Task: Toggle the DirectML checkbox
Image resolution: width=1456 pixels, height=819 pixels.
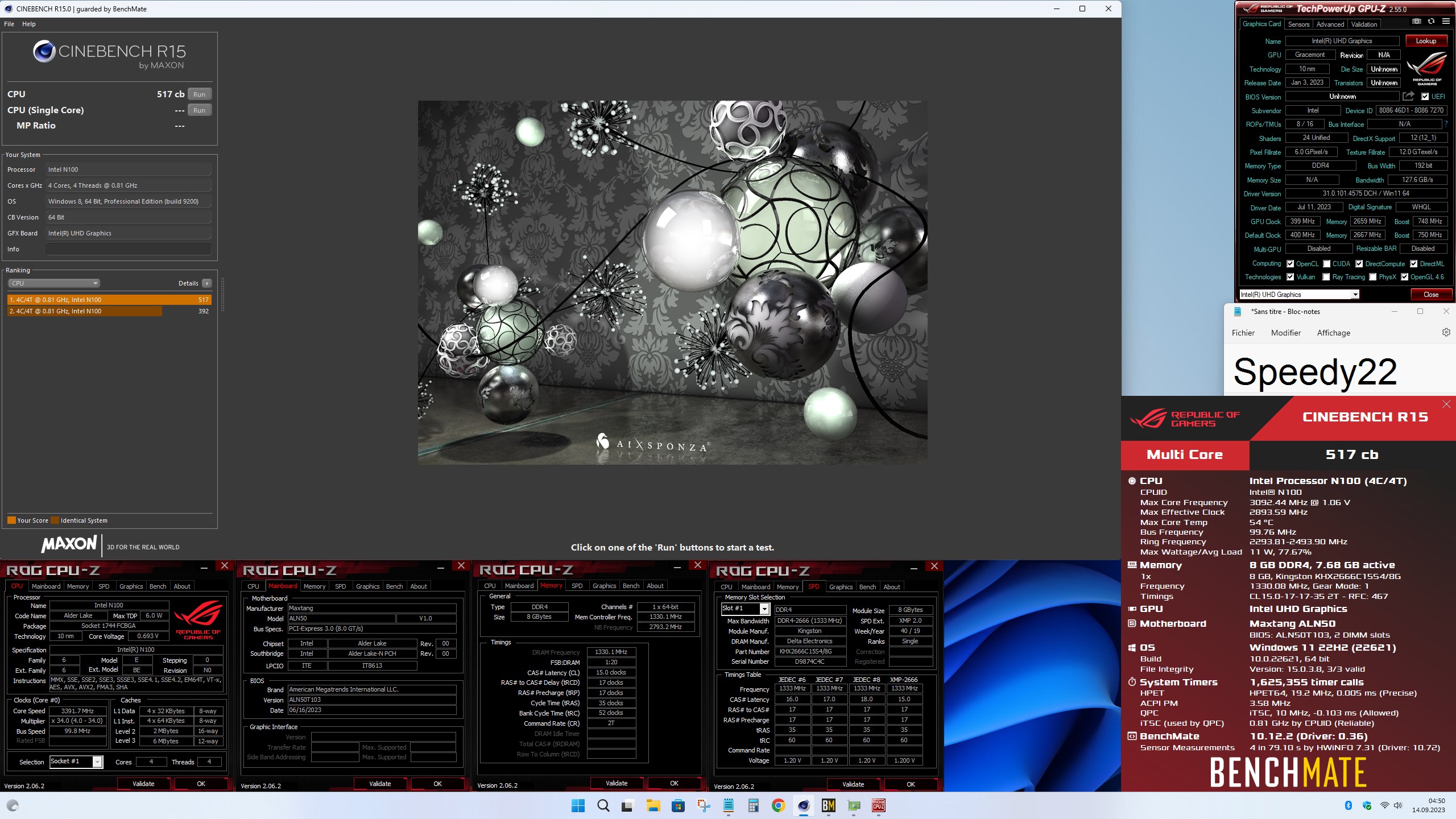Action: (x=1413, y=264)
